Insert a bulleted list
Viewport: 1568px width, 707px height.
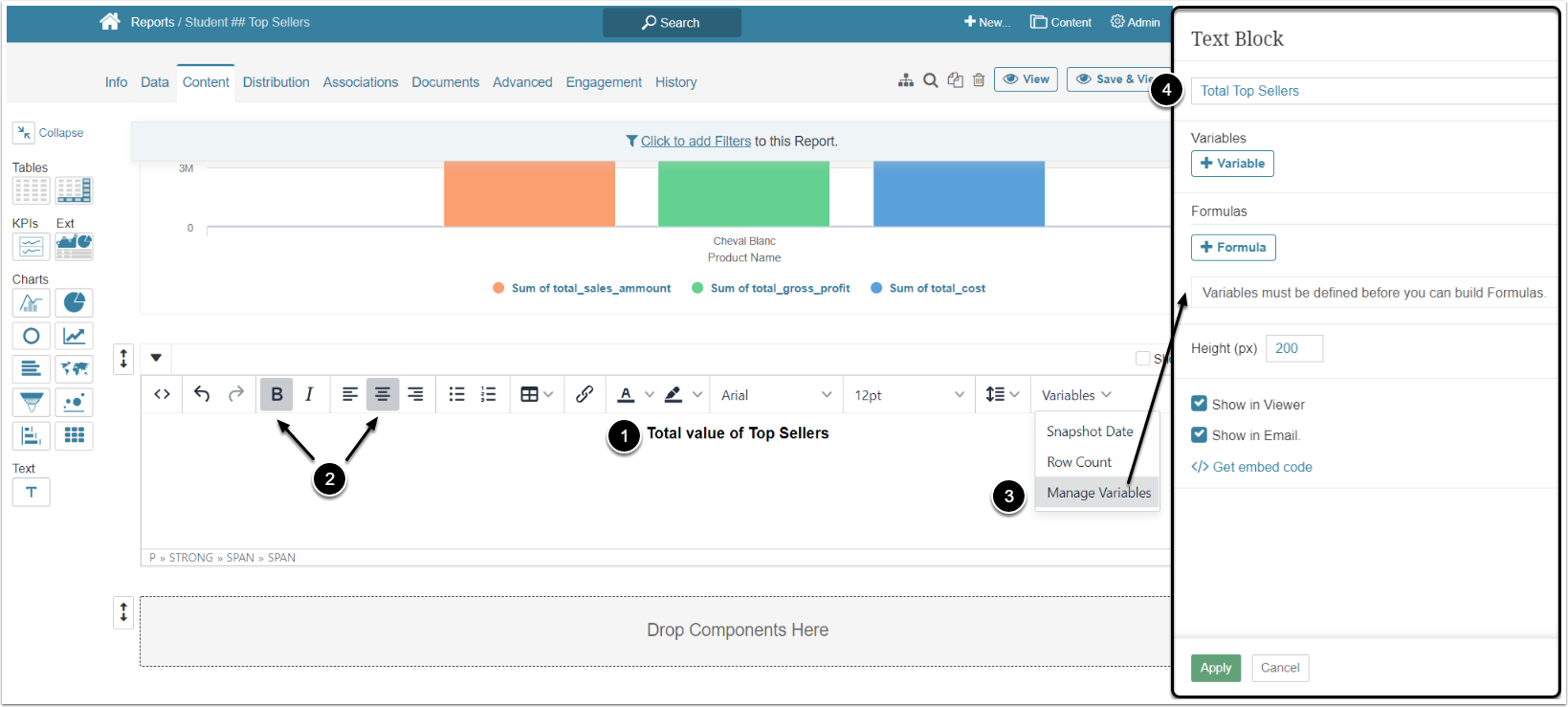pos(457,394)
